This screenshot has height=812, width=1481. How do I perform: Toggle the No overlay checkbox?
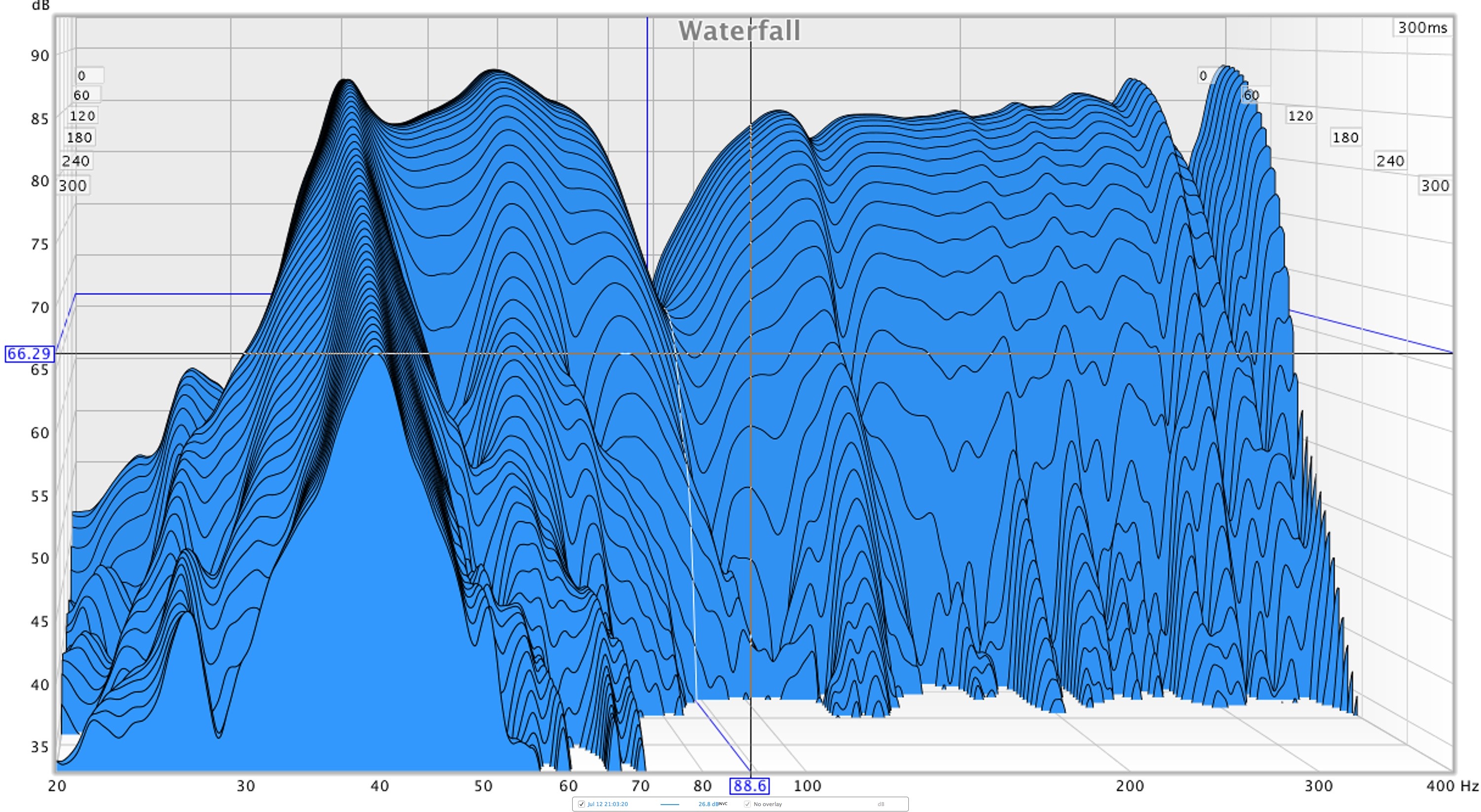point(747,804)
